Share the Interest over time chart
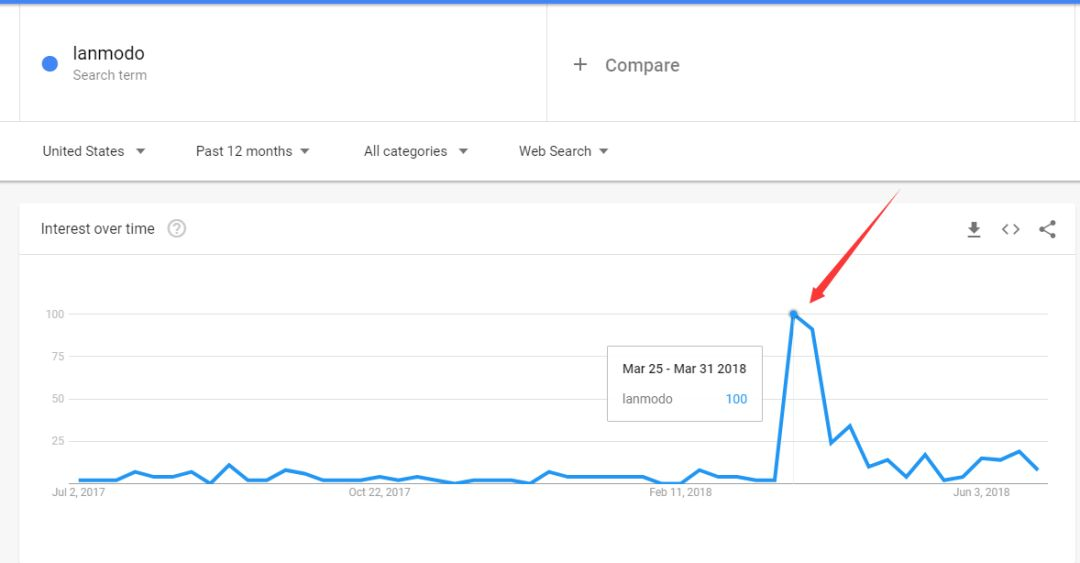The height and width of the screenshot is (563, 1080). pyautogui.click(x=1048, y=229)
